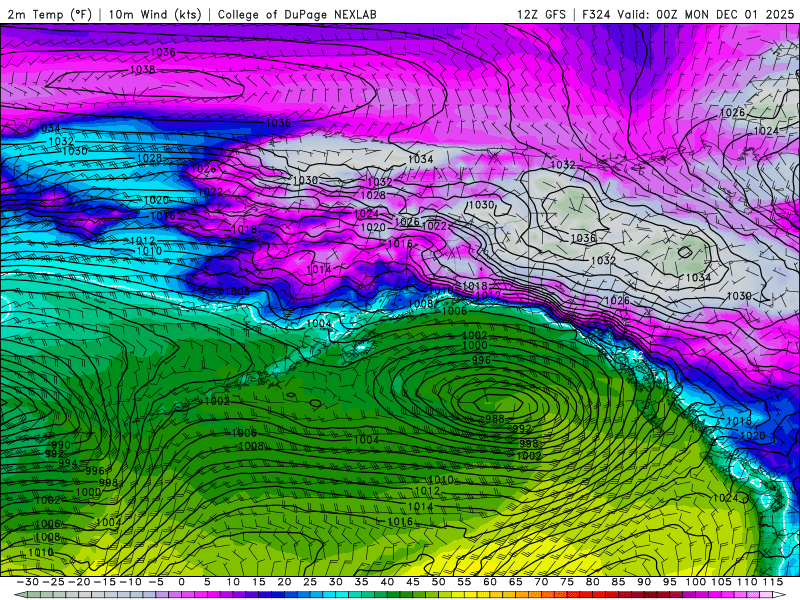
Task: Click the 40 value on the temperature scale
Action: tap(387, 582)
